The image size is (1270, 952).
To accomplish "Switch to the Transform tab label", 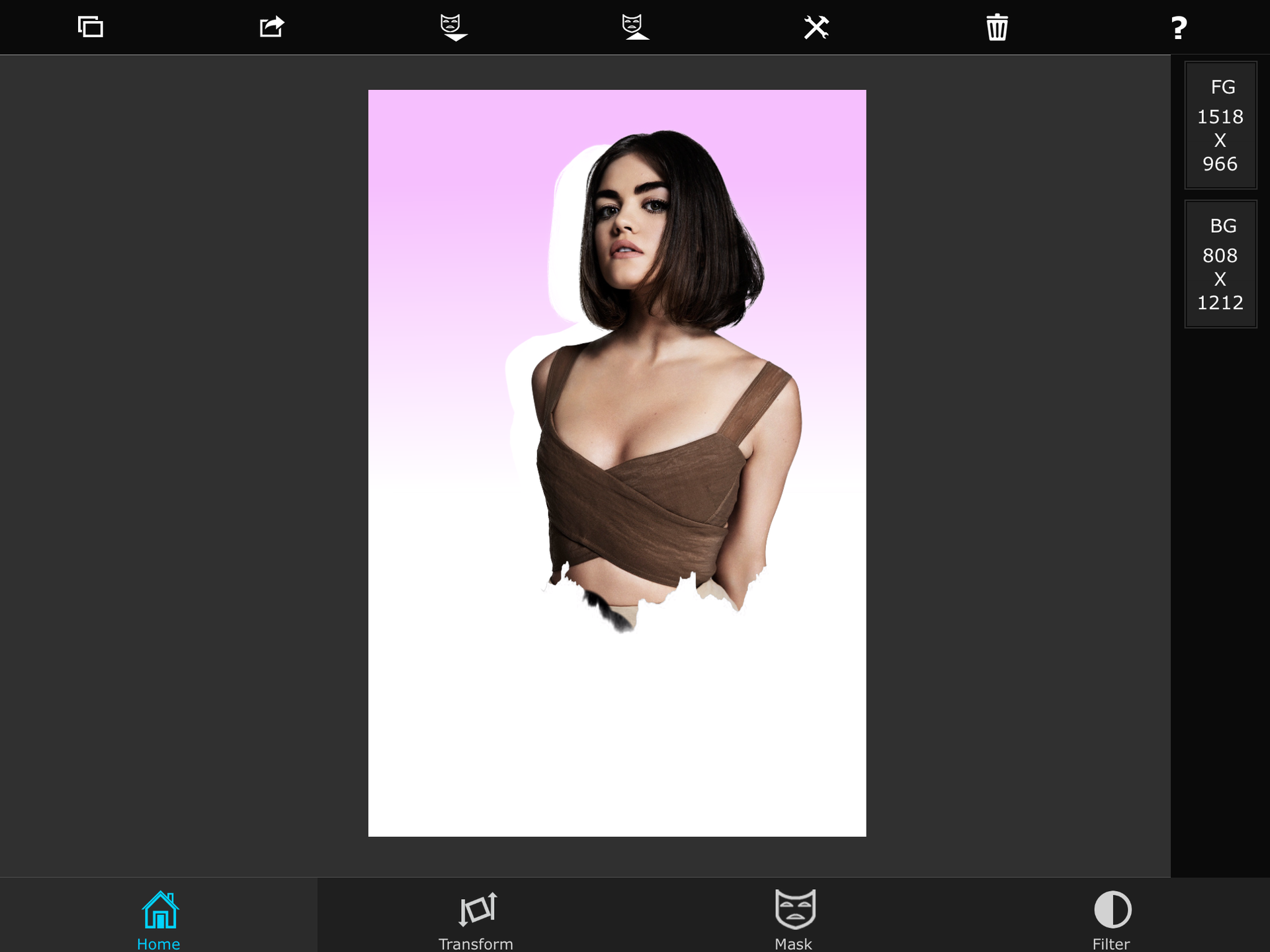I will coord(476,943).
